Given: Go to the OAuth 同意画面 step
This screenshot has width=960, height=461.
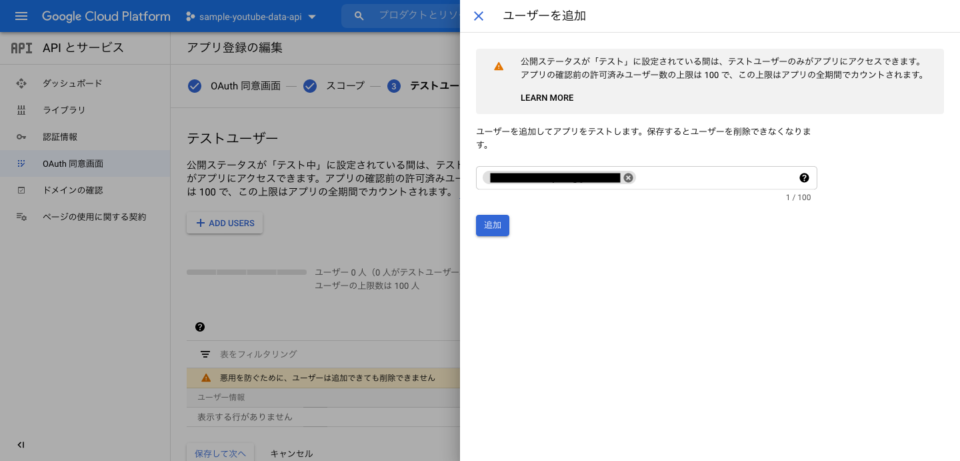Looking at the screenshot, I should pos(234,86).
